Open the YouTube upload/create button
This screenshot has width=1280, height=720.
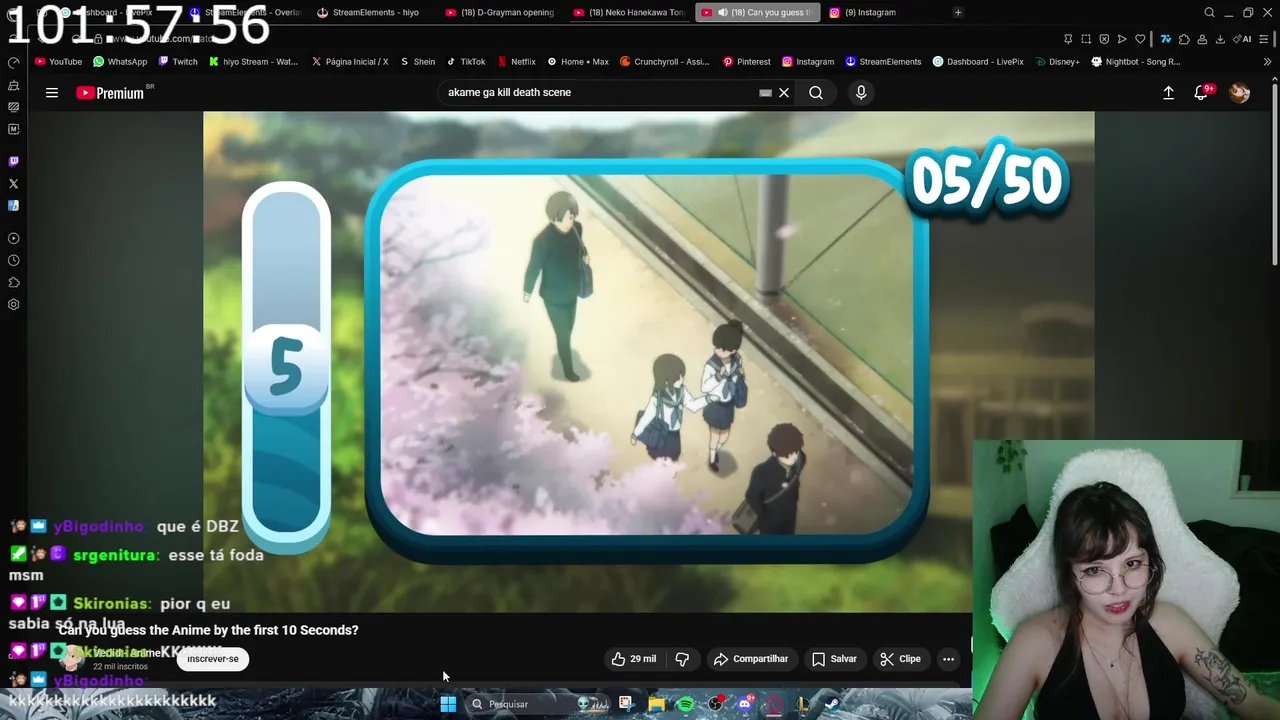click(1168, 93)
